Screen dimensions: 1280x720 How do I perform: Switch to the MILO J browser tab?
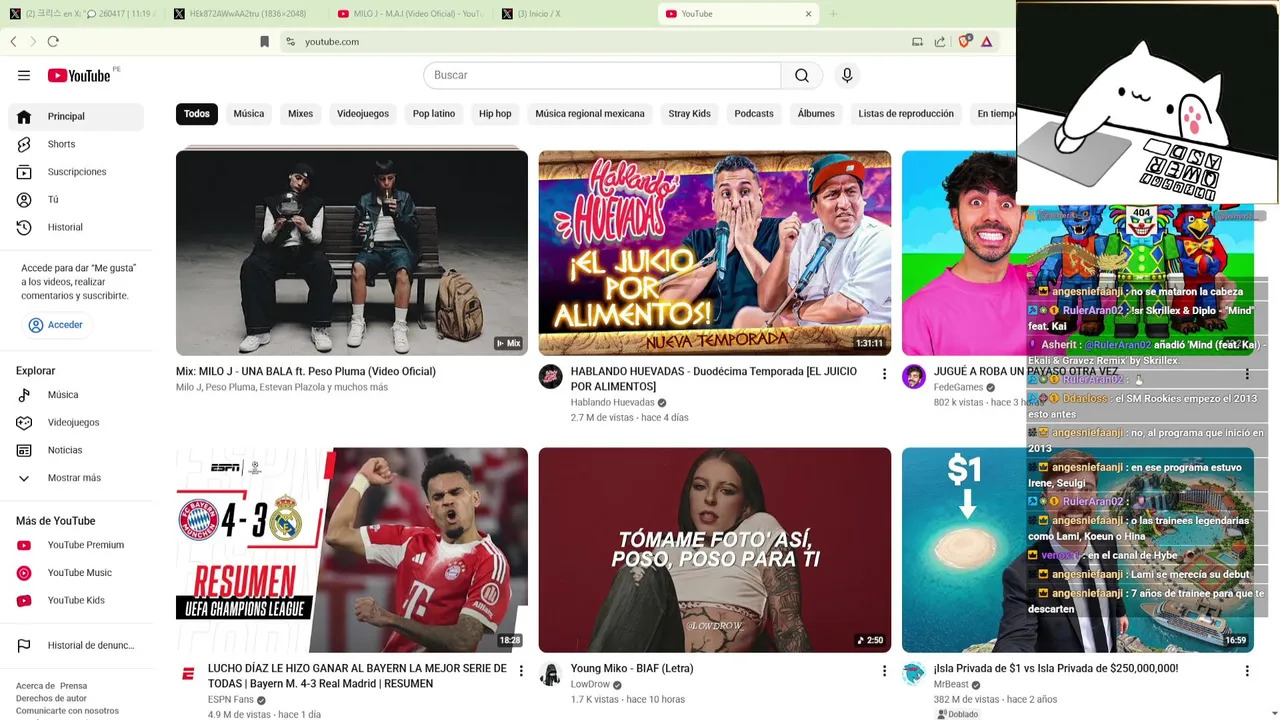411,14
